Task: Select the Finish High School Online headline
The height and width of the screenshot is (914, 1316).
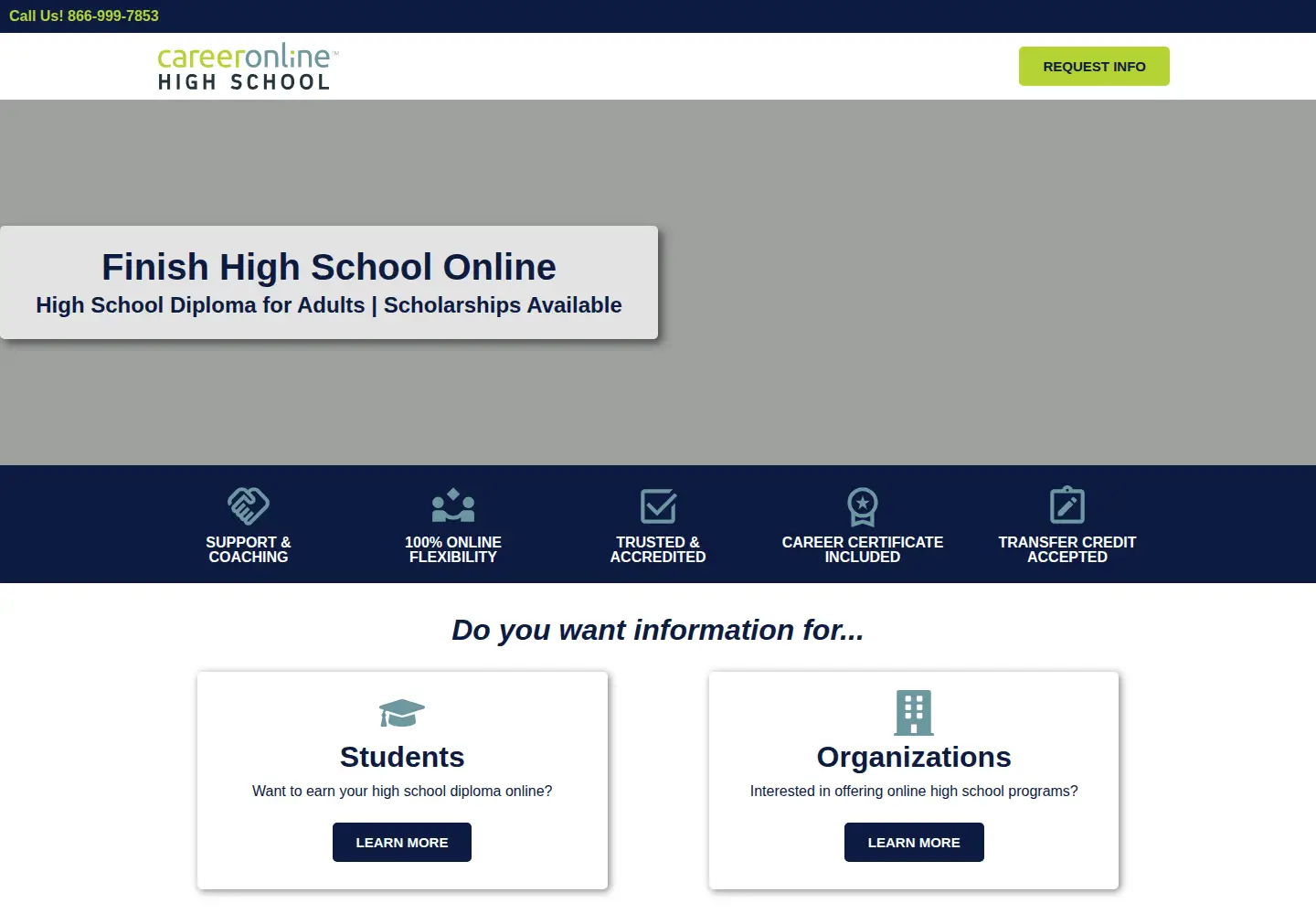Action: coord(329,267)
